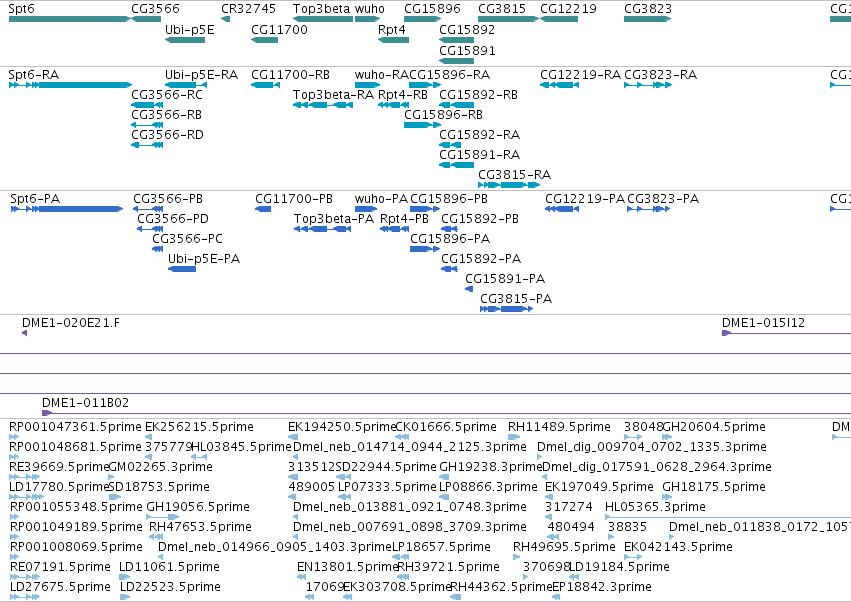Click the CG15891-PA protein label

[x=505, y=279]
